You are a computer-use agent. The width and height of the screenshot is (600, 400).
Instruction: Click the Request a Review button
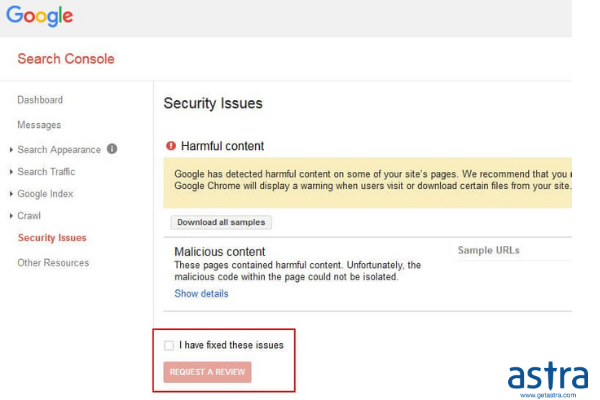coord(207,372)
